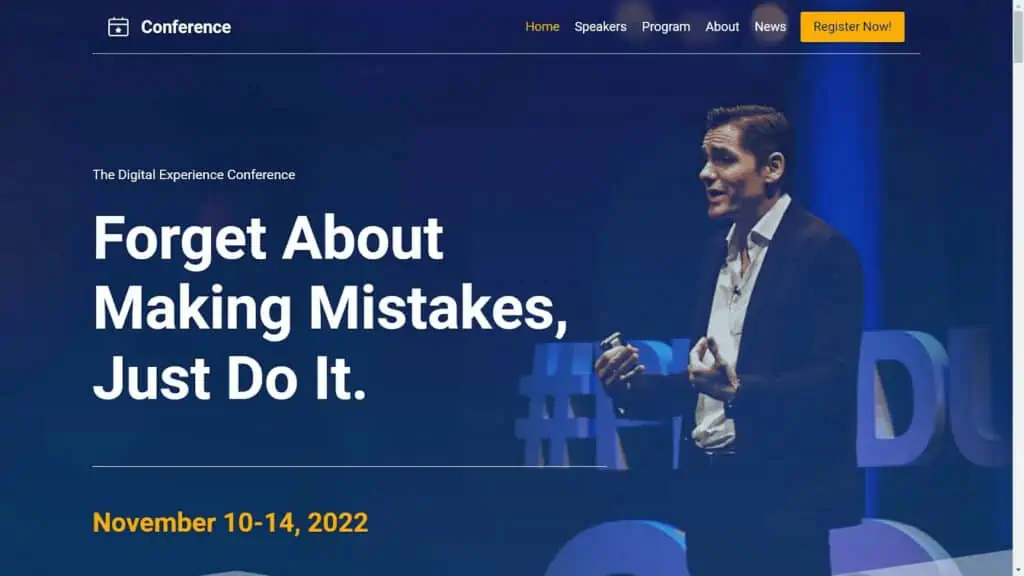Open the News section
Image resolution: width=1024 pixels, height=576 pixels.
[x=770, y=27]
